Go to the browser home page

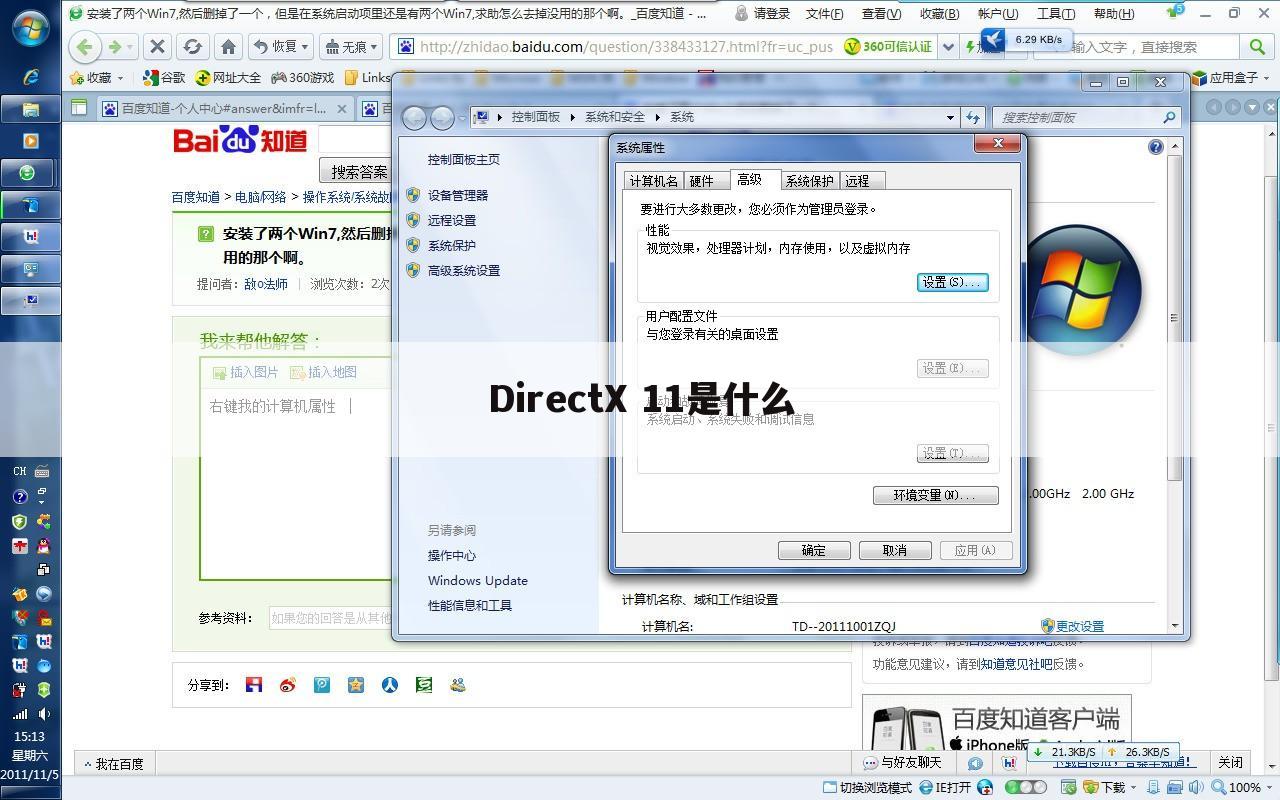tap(228, 46)
